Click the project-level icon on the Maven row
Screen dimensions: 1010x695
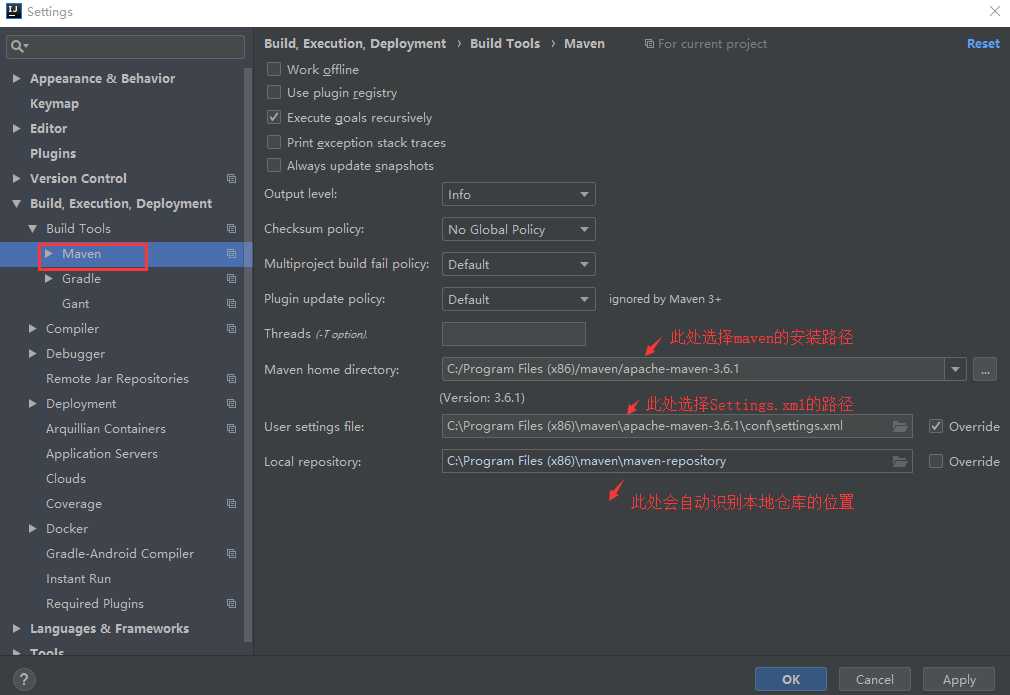pyautogui.click(x=231, y=254)
